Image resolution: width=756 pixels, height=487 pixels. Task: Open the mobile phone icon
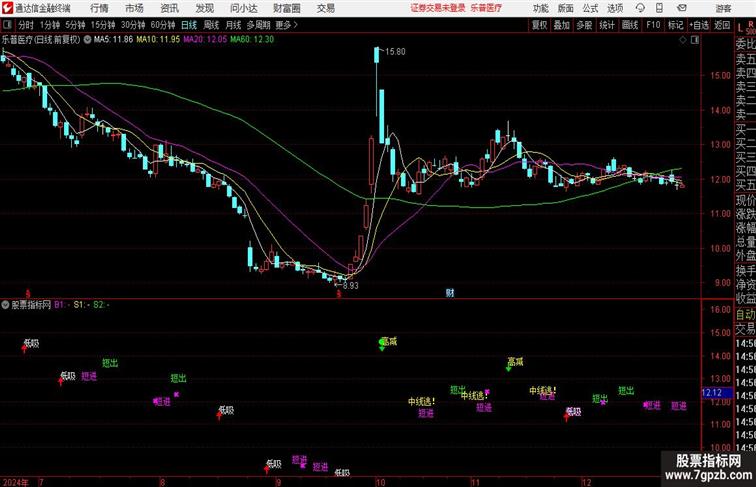tap(660, 8)
